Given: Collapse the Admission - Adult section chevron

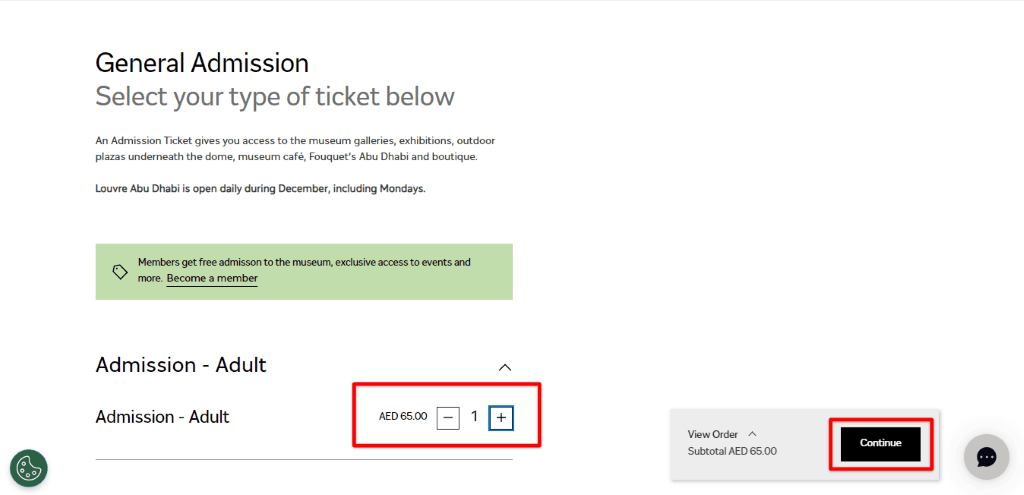Looking at the screenshot, I should pyautogui.click(x=505, y=367).
